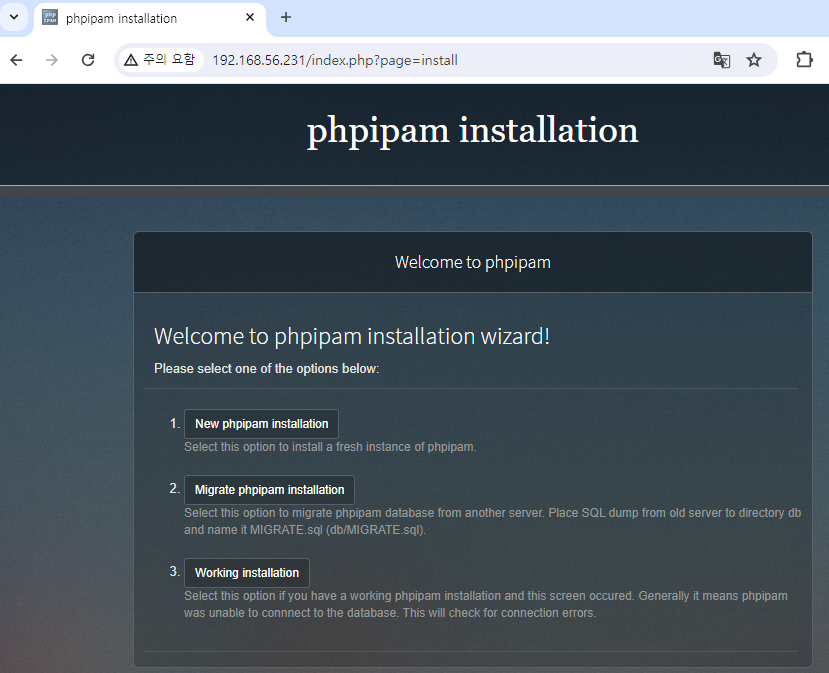Viewport: 829px width, 673px height.
Task: Expand the tab search dropdown arrow
Action: click(x=14, y=17)
